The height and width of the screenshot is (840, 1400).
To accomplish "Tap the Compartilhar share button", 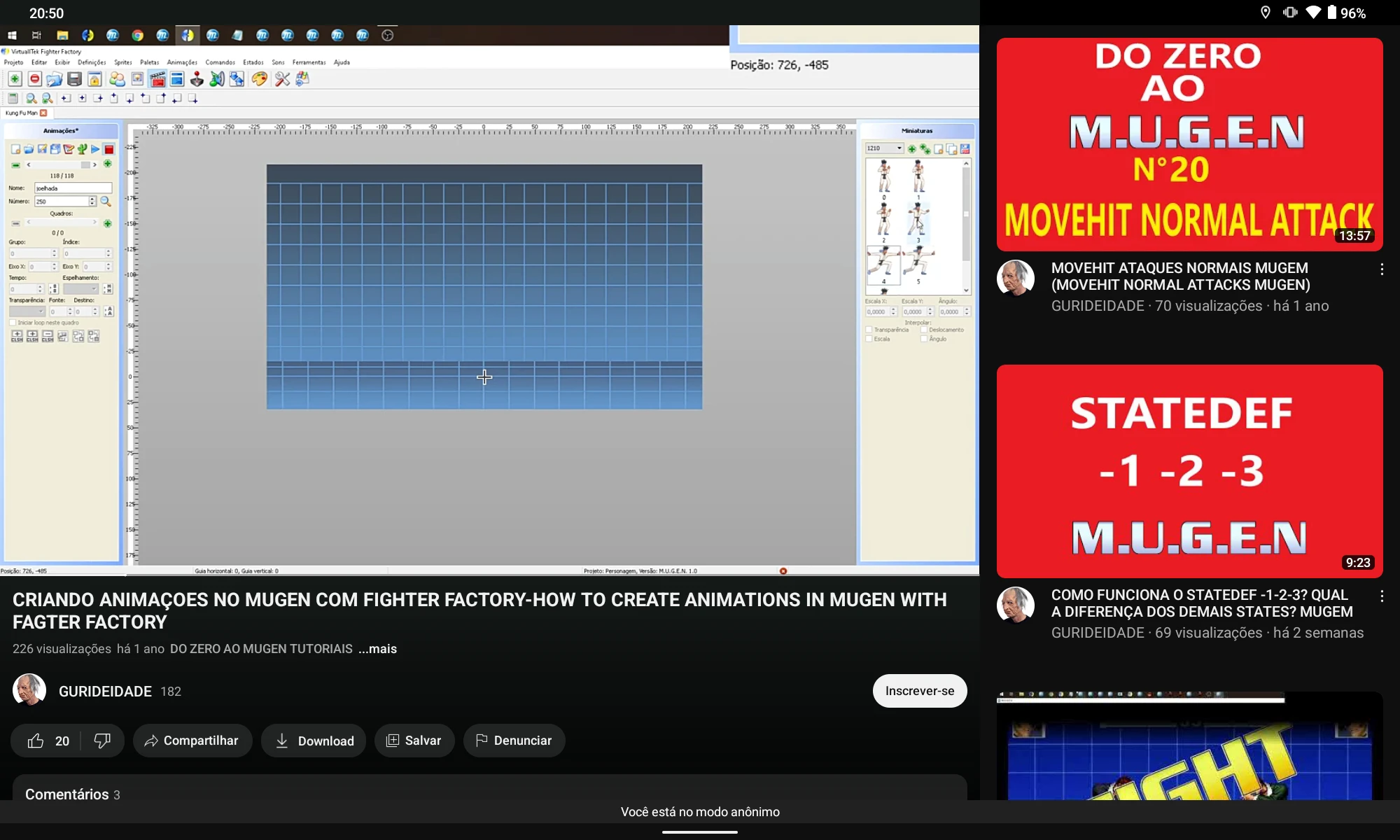I will (192, 741).
